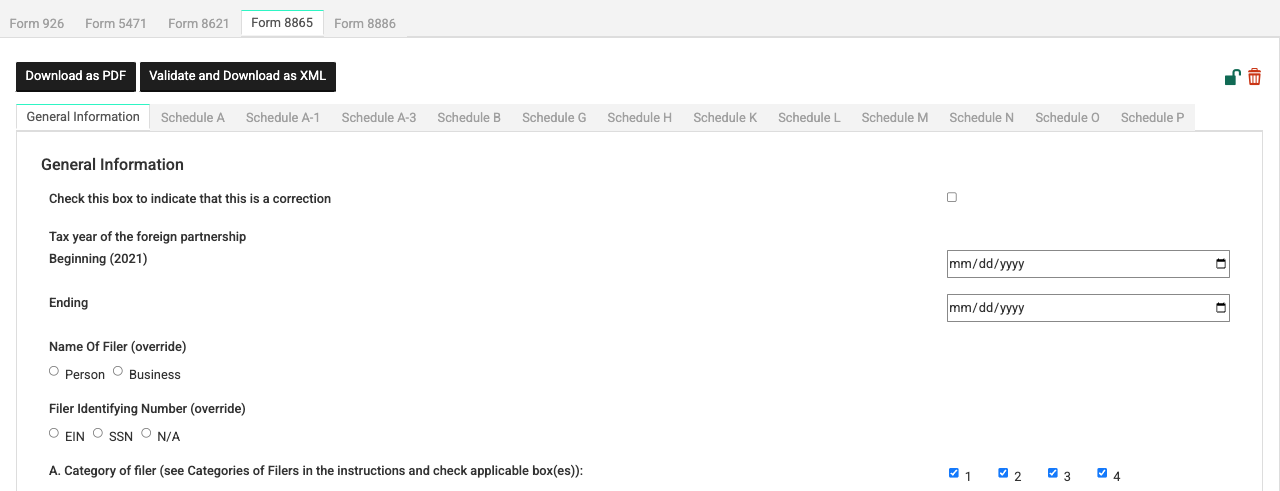Click the green unlock padlock icon
Image resolution: width=1280 pixels, height=491 pixels.
click(x=1233, y=77)
